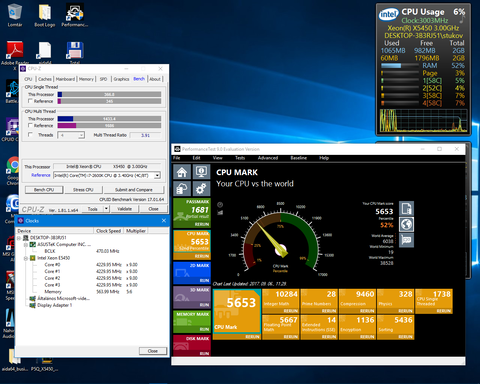Open the Tests menu in PerformanceTest
480x384 pixels.
pos(240,158)
